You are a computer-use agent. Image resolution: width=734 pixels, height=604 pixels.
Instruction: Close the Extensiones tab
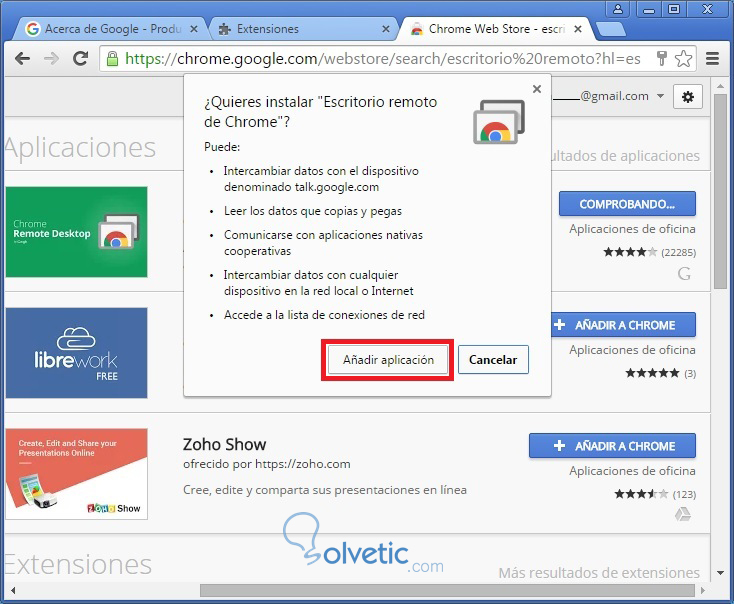point(386,29)
